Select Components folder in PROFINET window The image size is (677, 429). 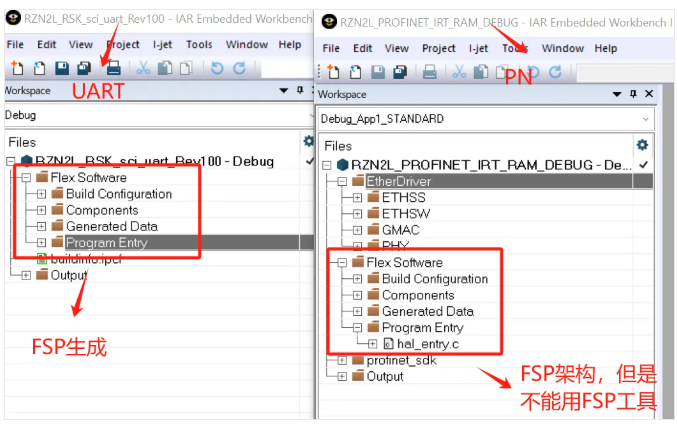[x=418, y=295]
